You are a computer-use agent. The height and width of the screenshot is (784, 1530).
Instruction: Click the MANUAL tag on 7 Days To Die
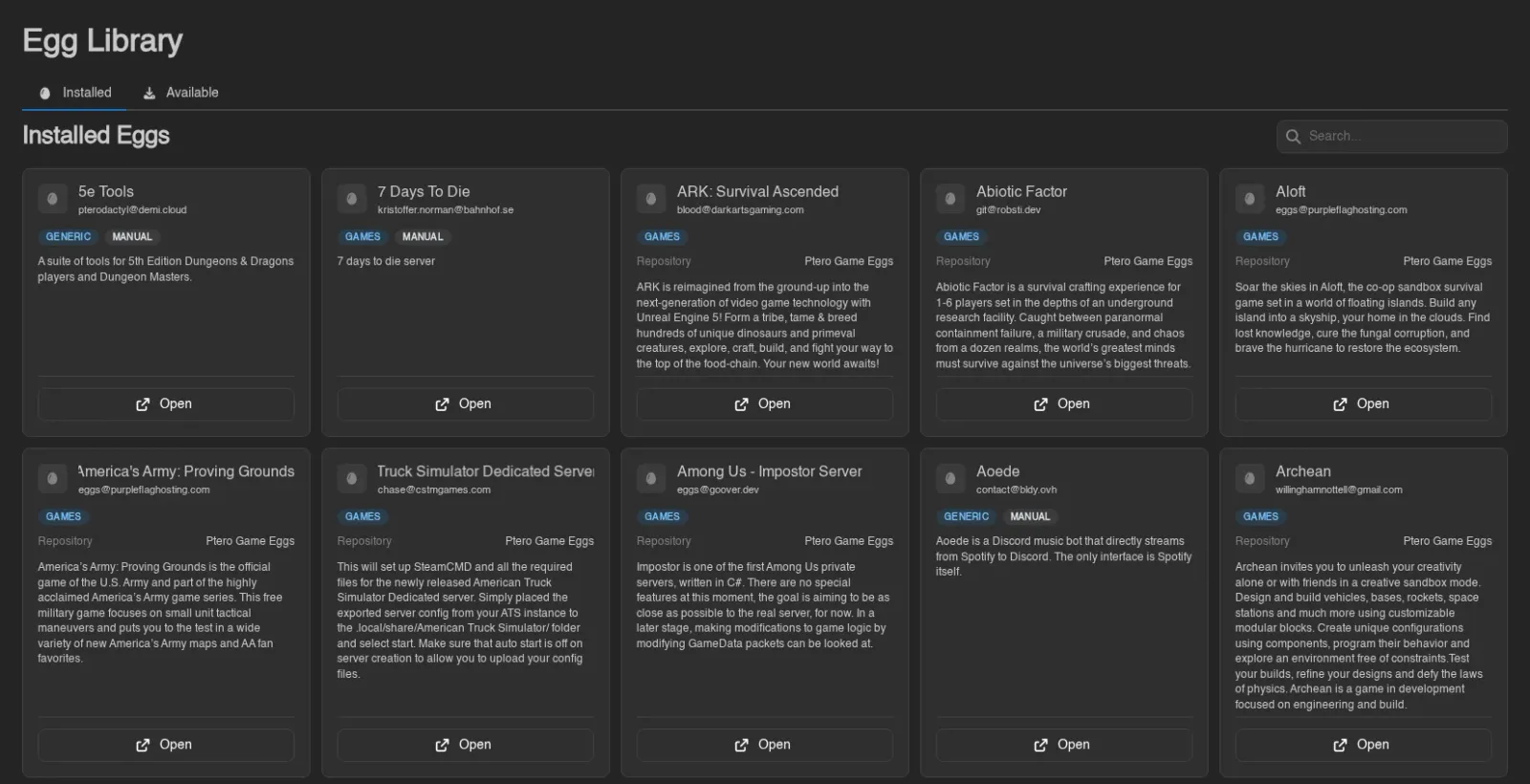point(423,237)
